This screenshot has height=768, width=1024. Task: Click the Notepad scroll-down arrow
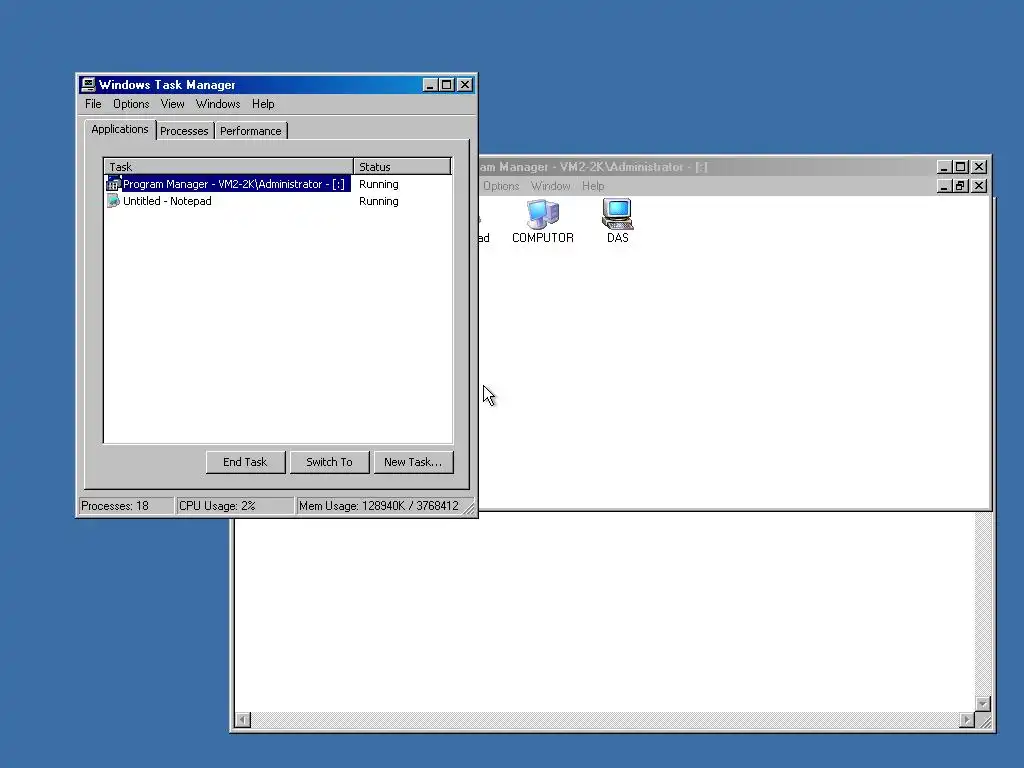tap(984, 704)
